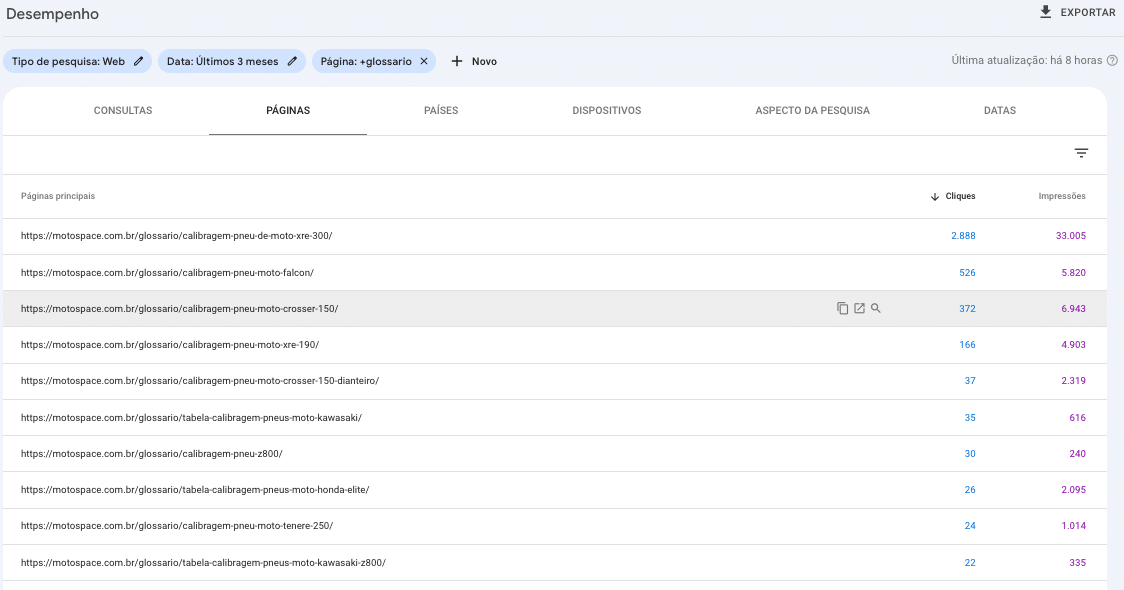1124x590 pixels.
Task: Click the 526 clicks value
Action: pyautogui.click(x=967, y=272)
